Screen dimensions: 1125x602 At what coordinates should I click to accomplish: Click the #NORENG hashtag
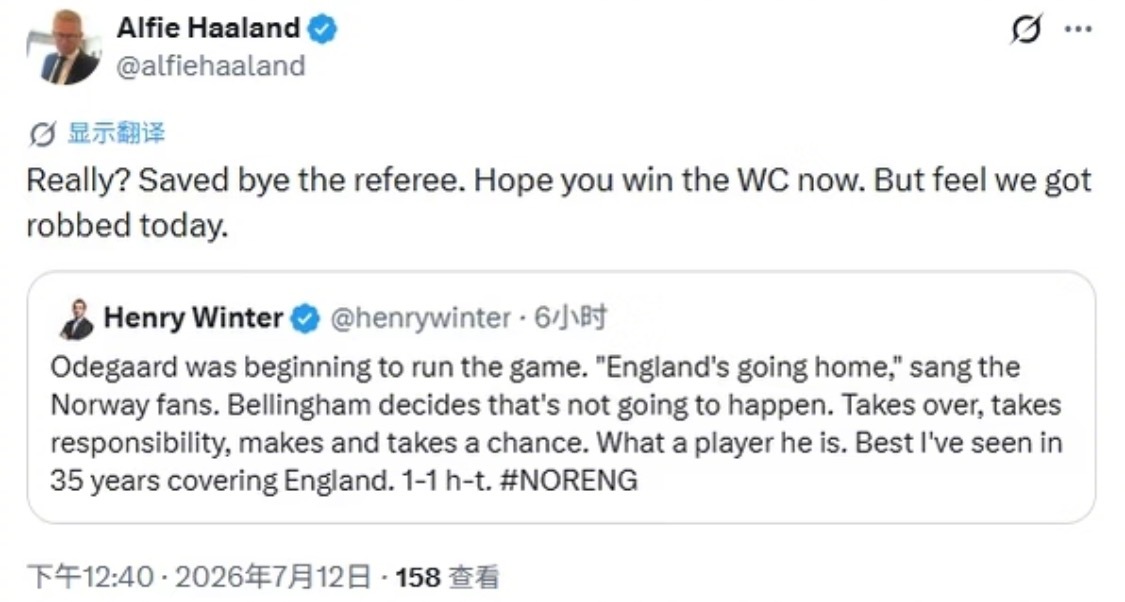[x=568, y=480]
